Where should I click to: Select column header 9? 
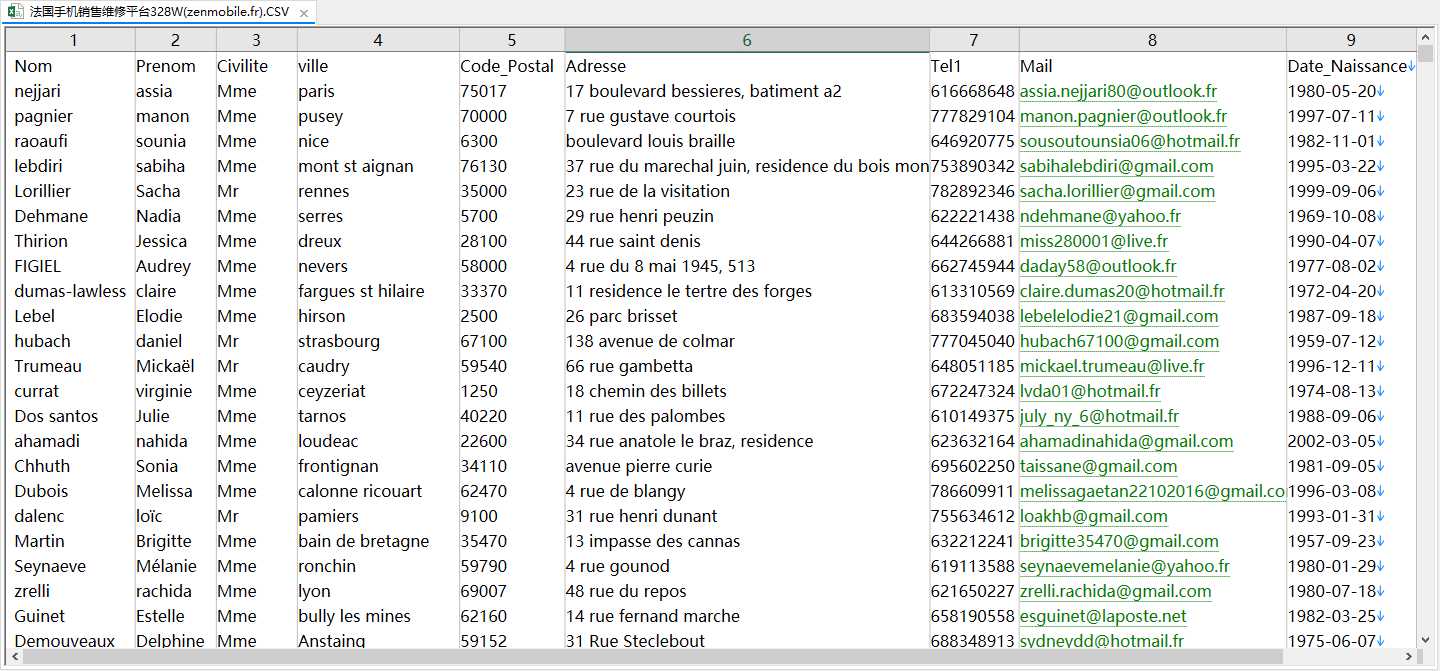1351,40
